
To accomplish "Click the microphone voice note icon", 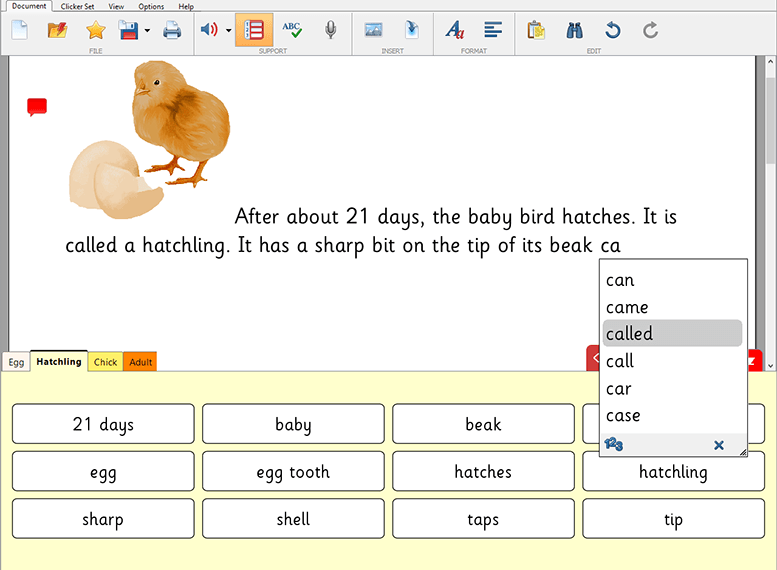I will pyautogui.click(x=330, y=30).
